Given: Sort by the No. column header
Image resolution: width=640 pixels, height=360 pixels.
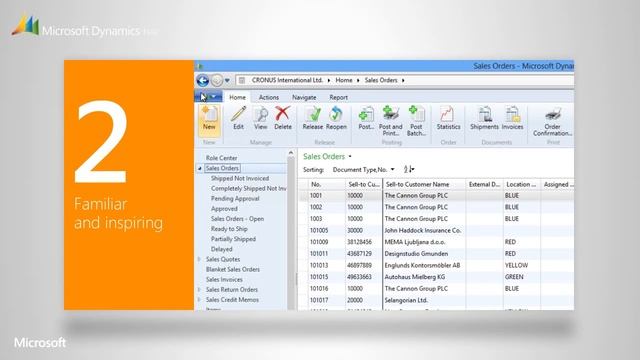Looking at the screenshot, I should coord(327,184).
